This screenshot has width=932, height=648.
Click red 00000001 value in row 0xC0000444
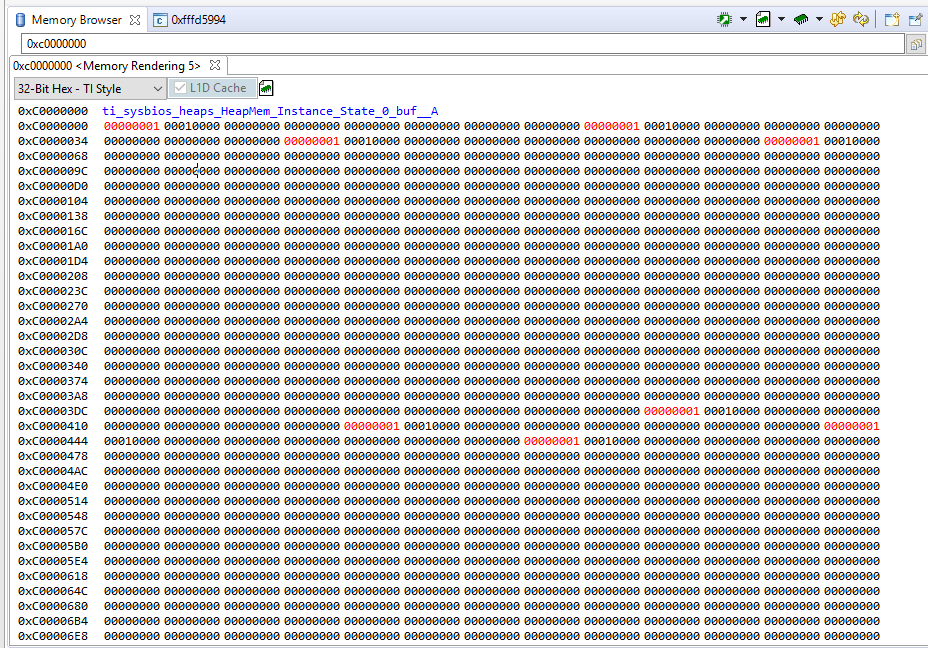pos(552,441)
